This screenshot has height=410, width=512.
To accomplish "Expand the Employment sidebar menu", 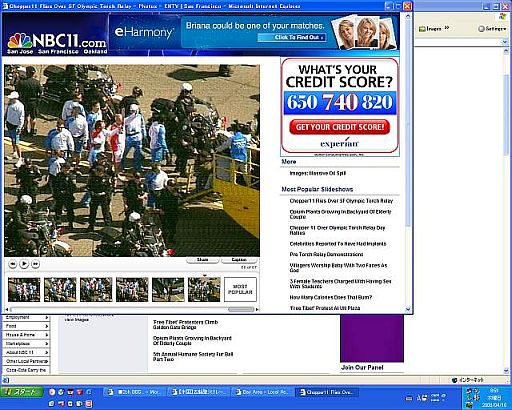I will click(x=26, y=318).
